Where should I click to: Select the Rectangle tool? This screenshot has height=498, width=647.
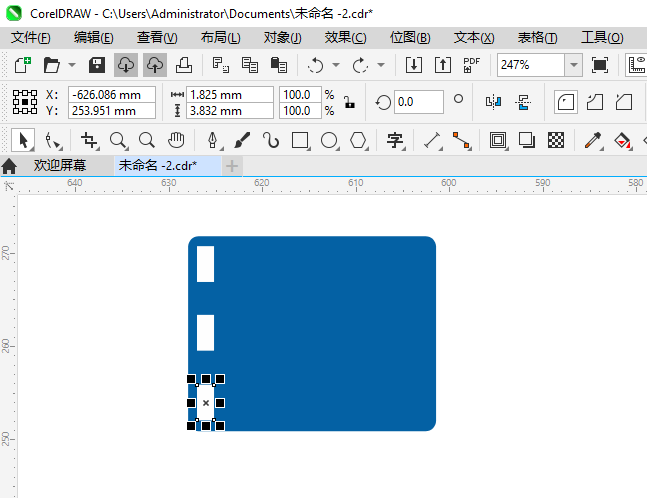(x=300, y=140)
